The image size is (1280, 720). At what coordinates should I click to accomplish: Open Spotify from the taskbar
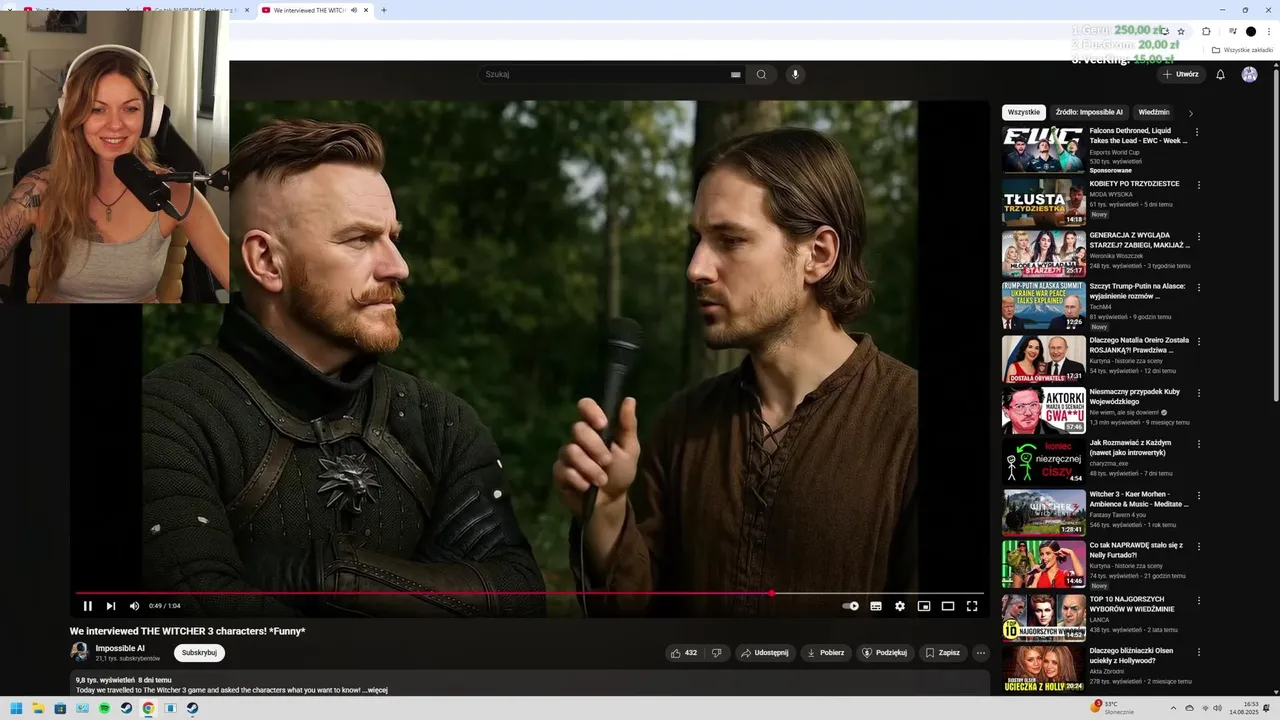(x=104, y=709)
